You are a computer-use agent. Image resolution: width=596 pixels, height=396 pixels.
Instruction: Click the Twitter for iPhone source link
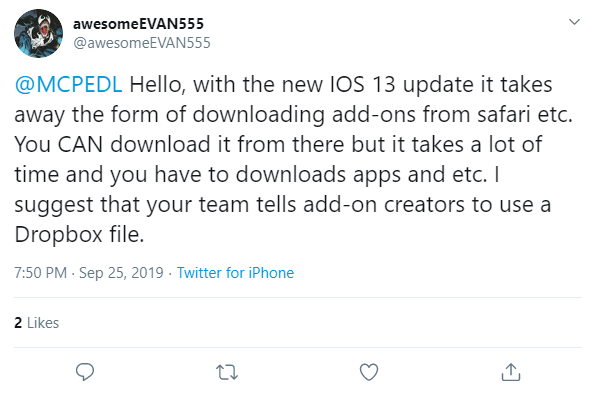(235, 273)
